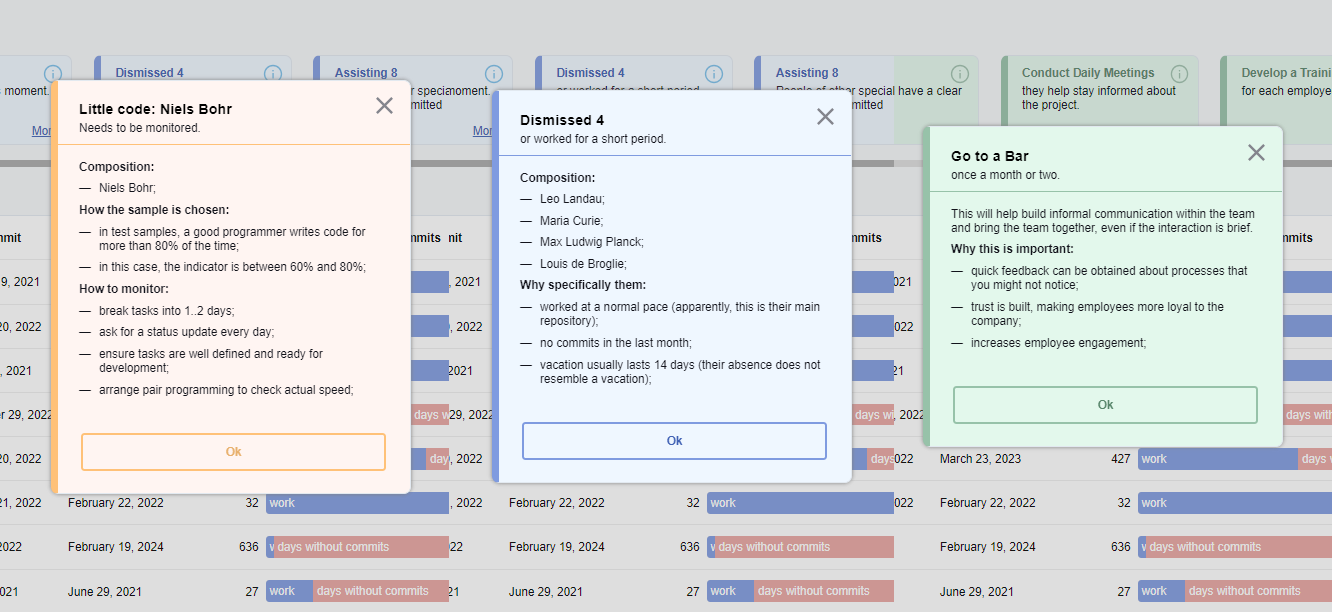The width and height of the screenshot is (1332, 612).
Task: Click the info icon on Conduct Daily Meetings card
Action: 1179,74
